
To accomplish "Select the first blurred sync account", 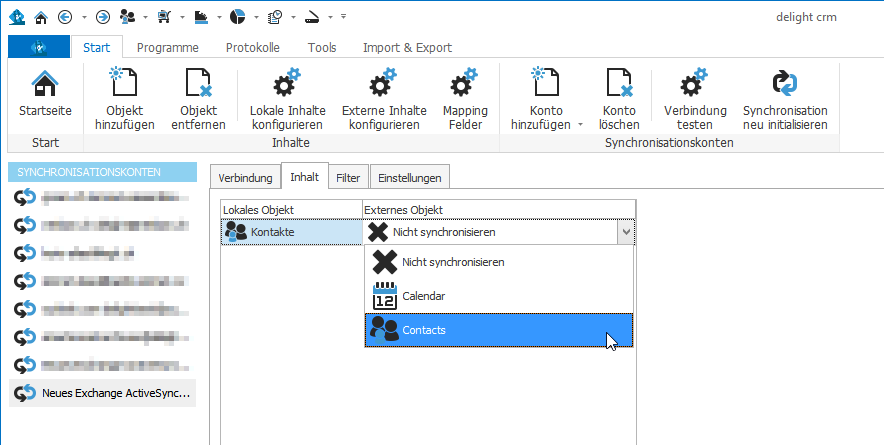I will point(103,197).
